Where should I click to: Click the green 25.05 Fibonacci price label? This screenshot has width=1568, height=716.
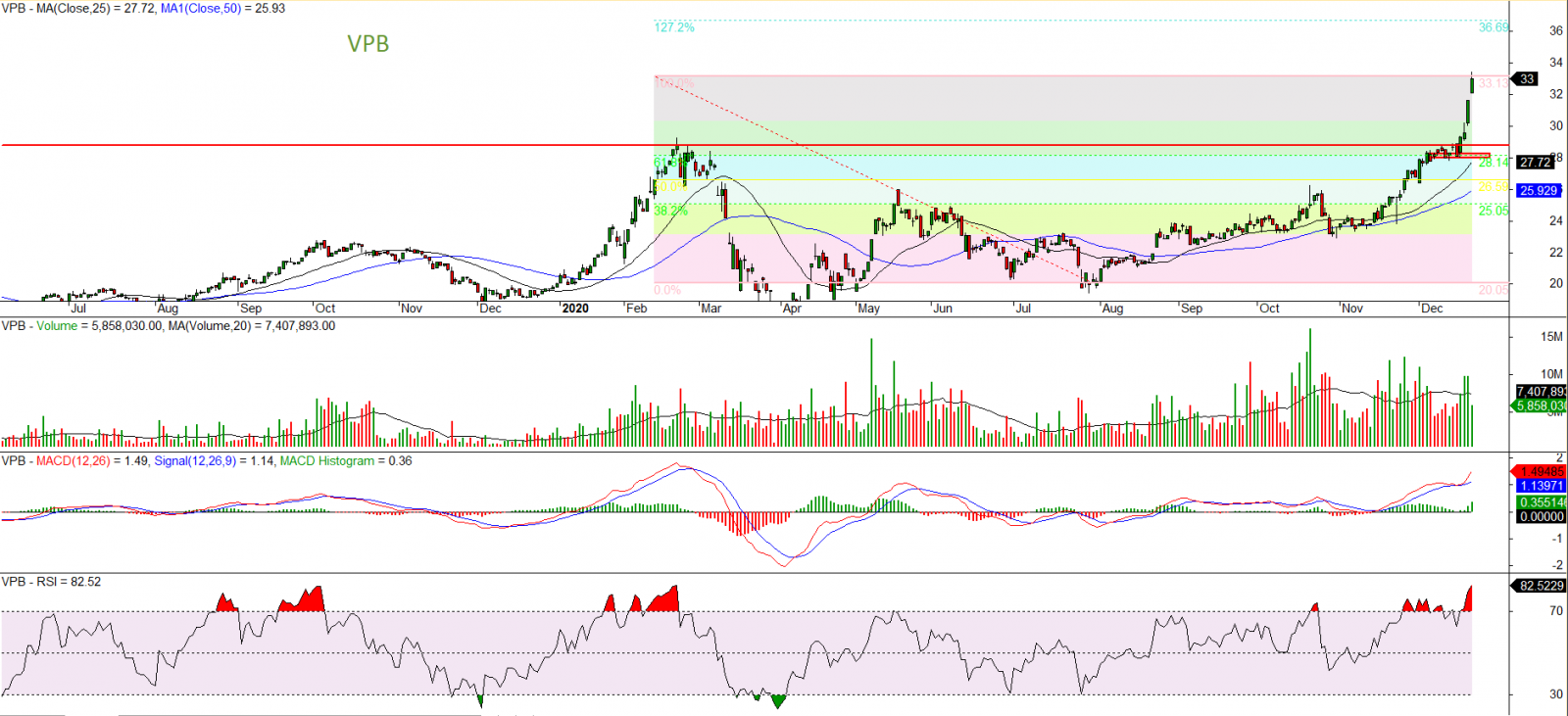coord(1494,211)
